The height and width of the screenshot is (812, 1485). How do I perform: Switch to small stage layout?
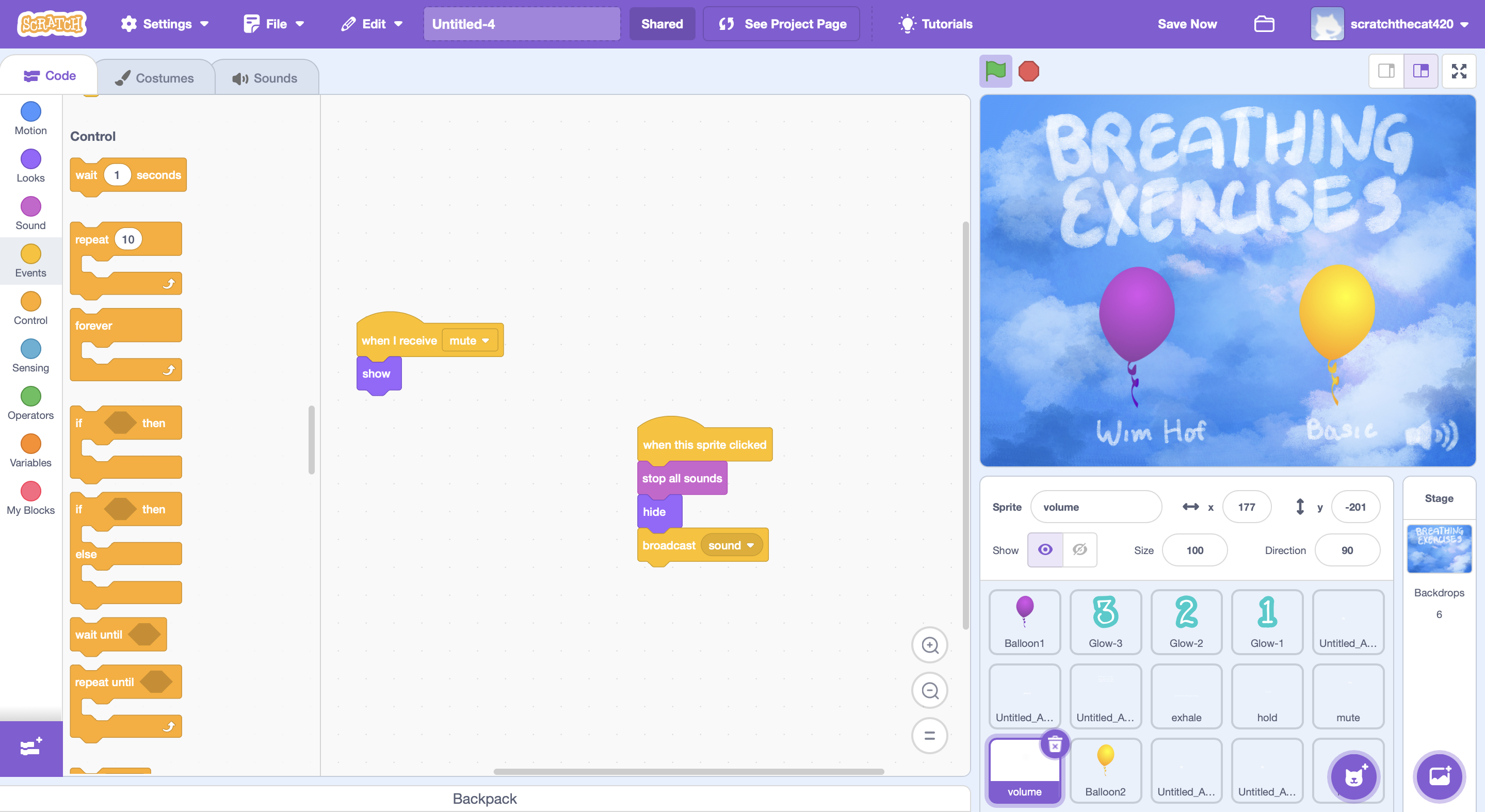tap(1386, 72)
